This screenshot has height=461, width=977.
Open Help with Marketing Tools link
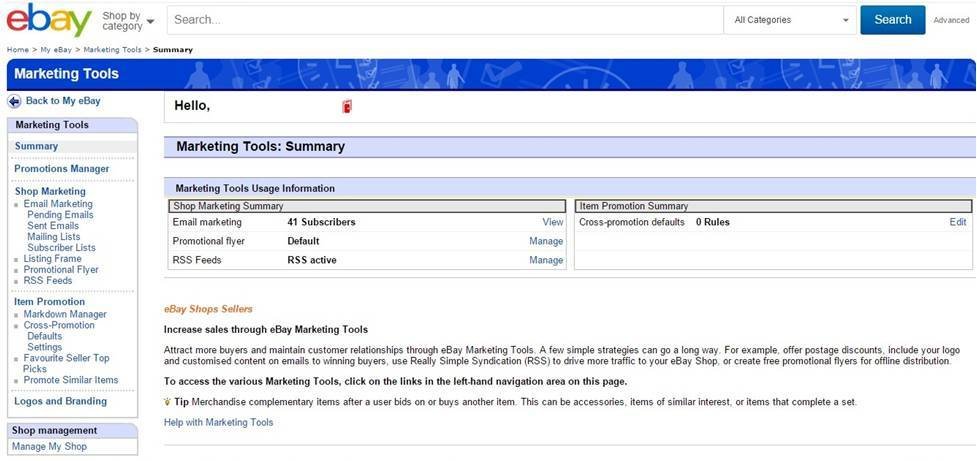point(219,422)
